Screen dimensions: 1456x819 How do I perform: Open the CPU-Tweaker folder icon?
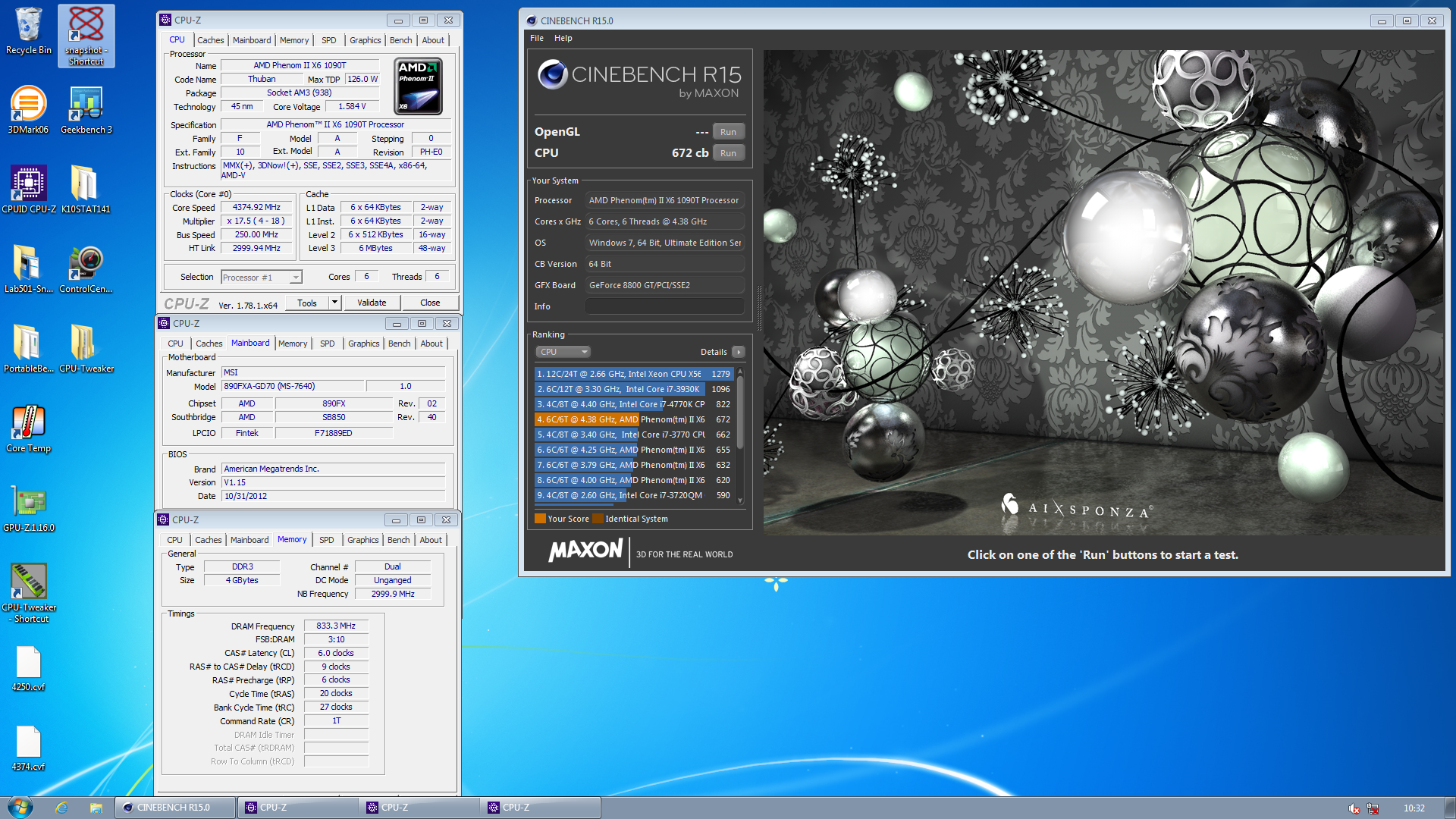coord(86,349)
